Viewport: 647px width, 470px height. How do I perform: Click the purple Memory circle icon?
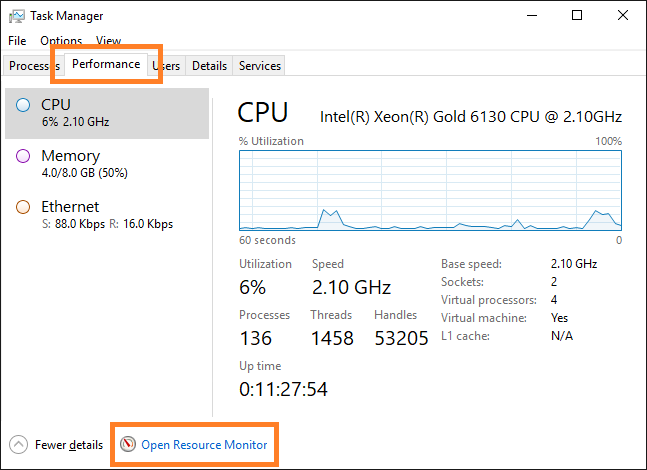(x=23, y=156)
